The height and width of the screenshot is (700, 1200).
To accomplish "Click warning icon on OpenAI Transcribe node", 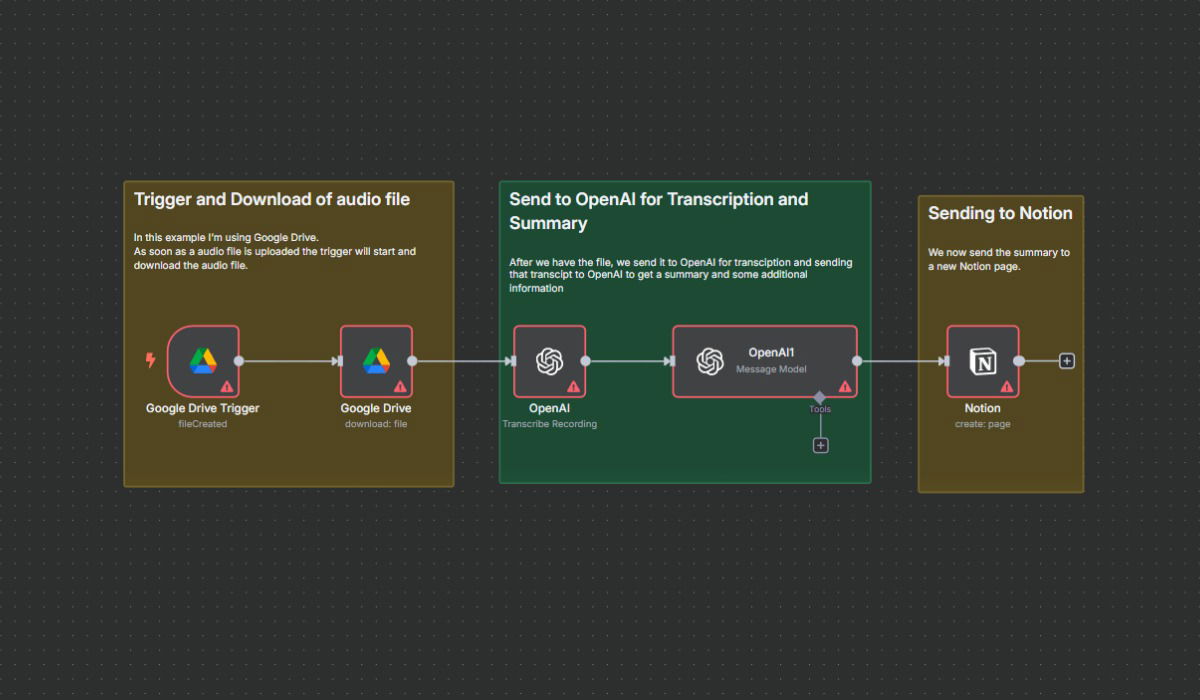I will [x=573, y=386].
